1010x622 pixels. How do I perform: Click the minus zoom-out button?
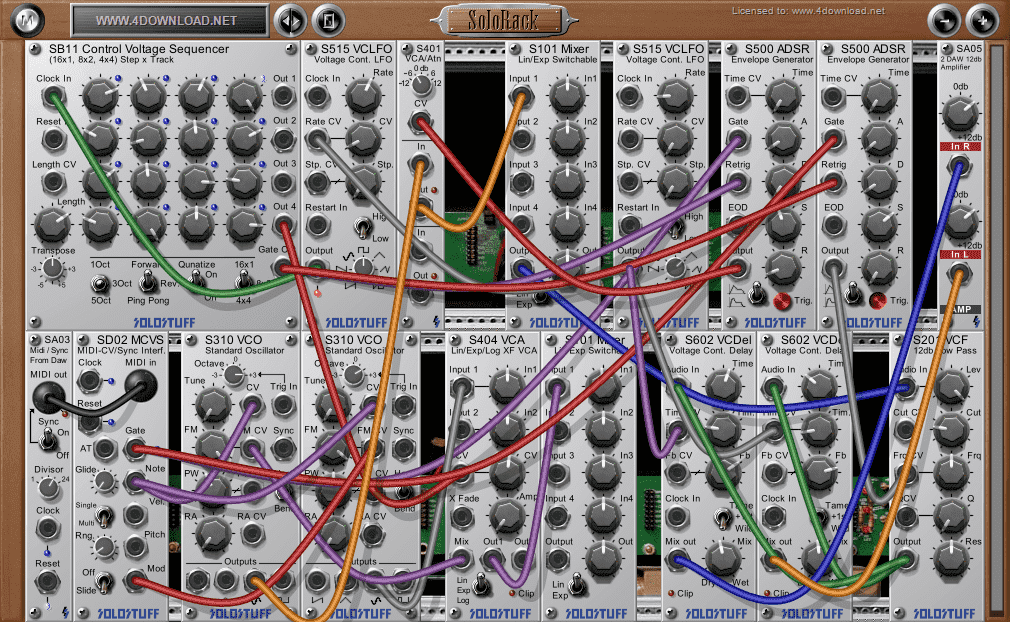(944, 21)
